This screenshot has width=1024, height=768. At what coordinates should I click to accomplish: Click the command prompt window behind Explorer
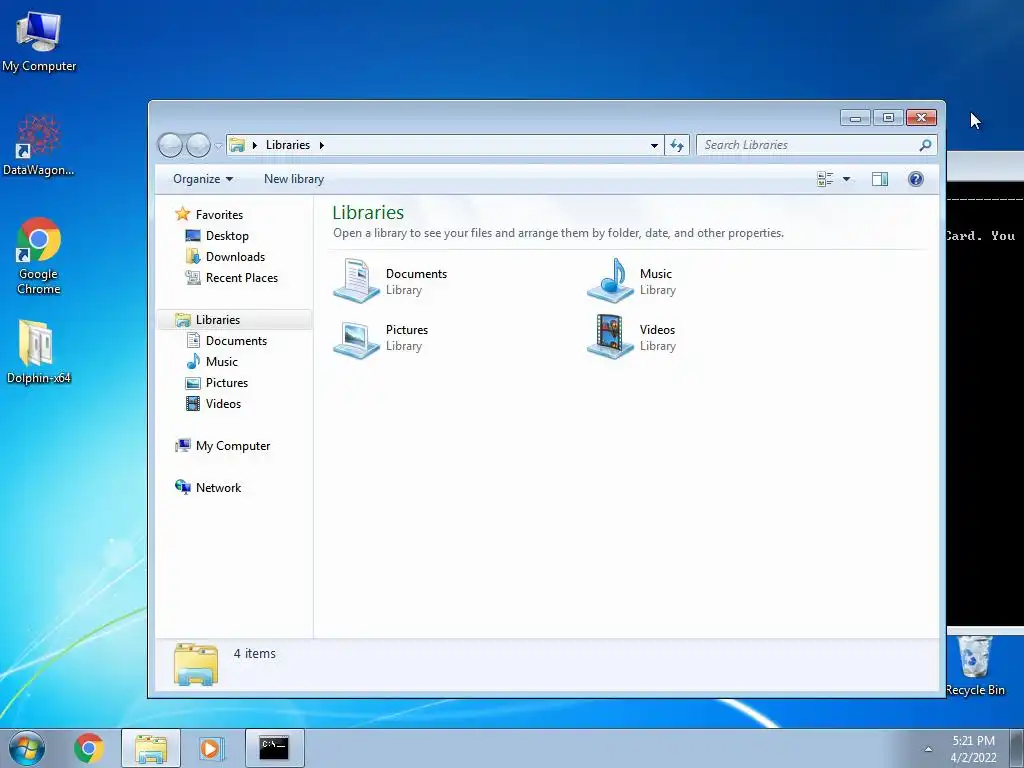[985, 392]
